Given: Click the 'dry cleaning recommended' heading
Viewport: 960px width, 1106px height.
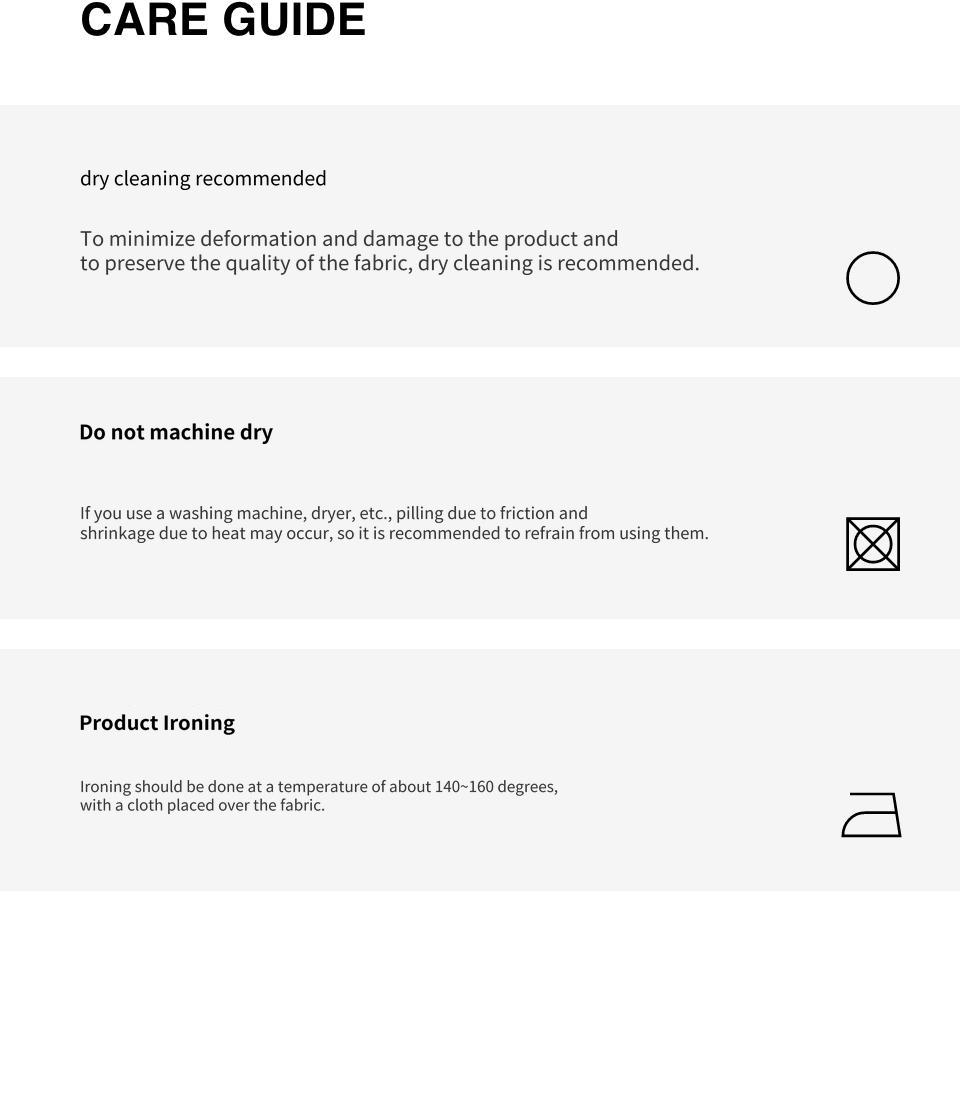Looking at the screenshot, I should pos(203,178).
